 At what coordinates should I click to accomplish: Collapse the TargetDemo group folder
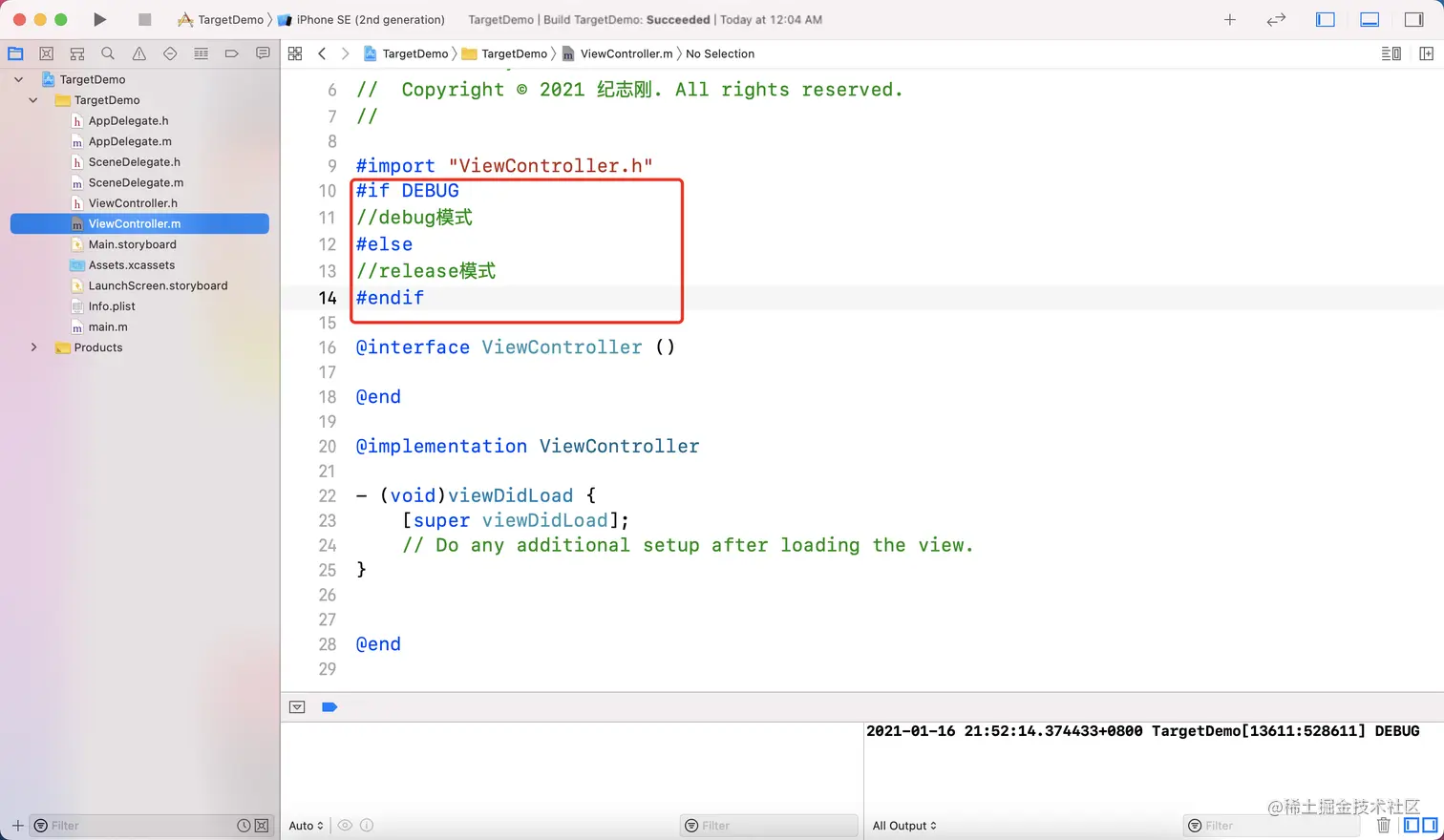coord(33,100)
